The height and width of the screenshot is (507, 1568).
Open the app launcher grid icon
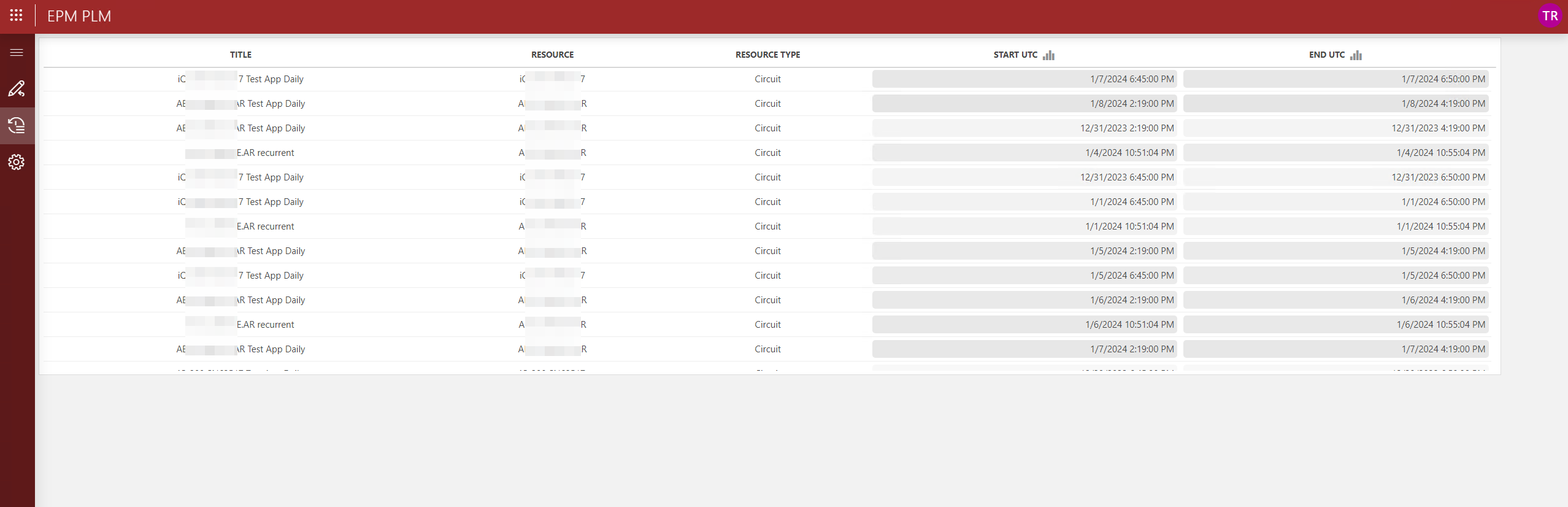click(x=17, y=15)
